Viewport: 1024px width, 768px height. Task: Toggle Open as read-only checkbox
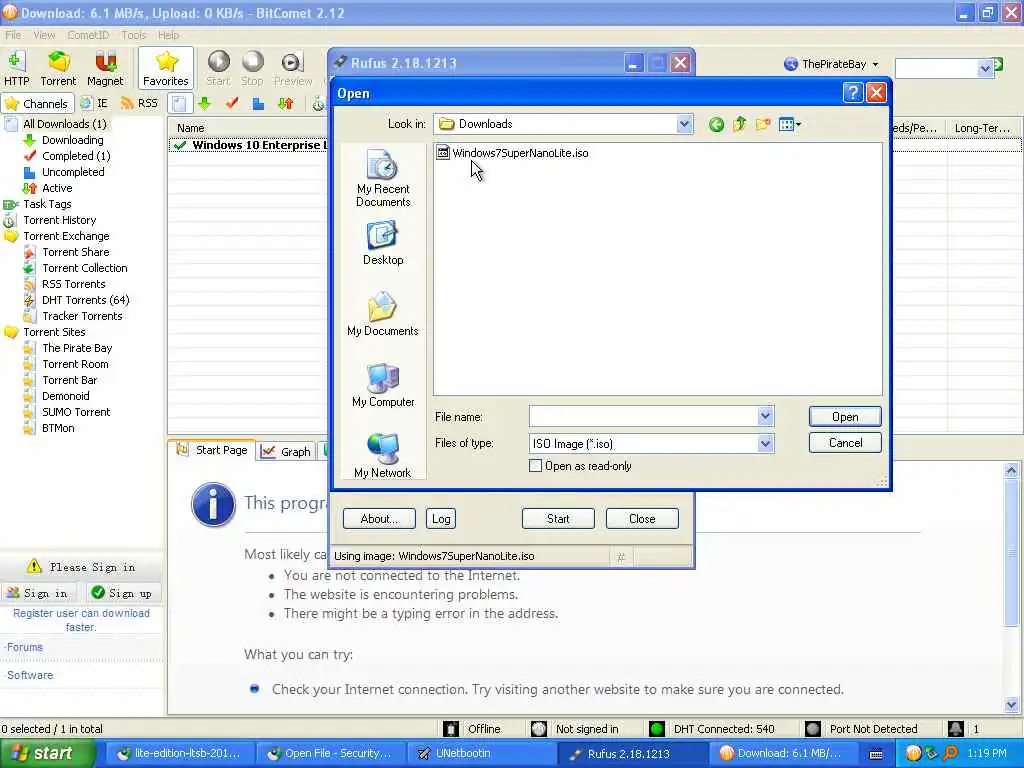(535, 466)
